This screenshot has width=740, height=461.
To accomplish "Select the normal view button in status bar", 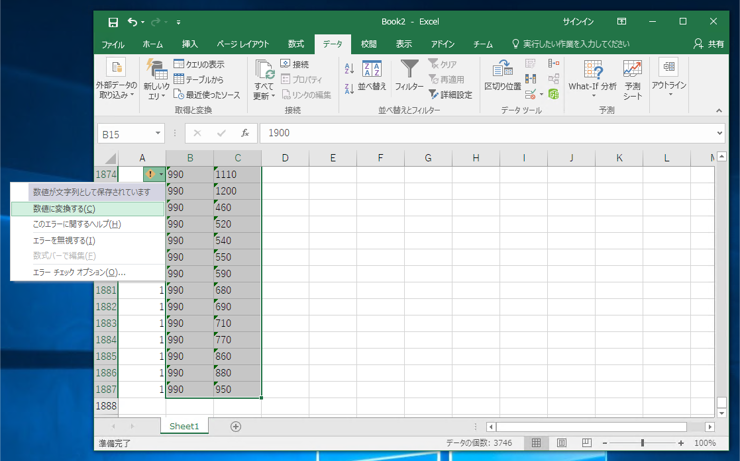I will (x=537, y=443).
